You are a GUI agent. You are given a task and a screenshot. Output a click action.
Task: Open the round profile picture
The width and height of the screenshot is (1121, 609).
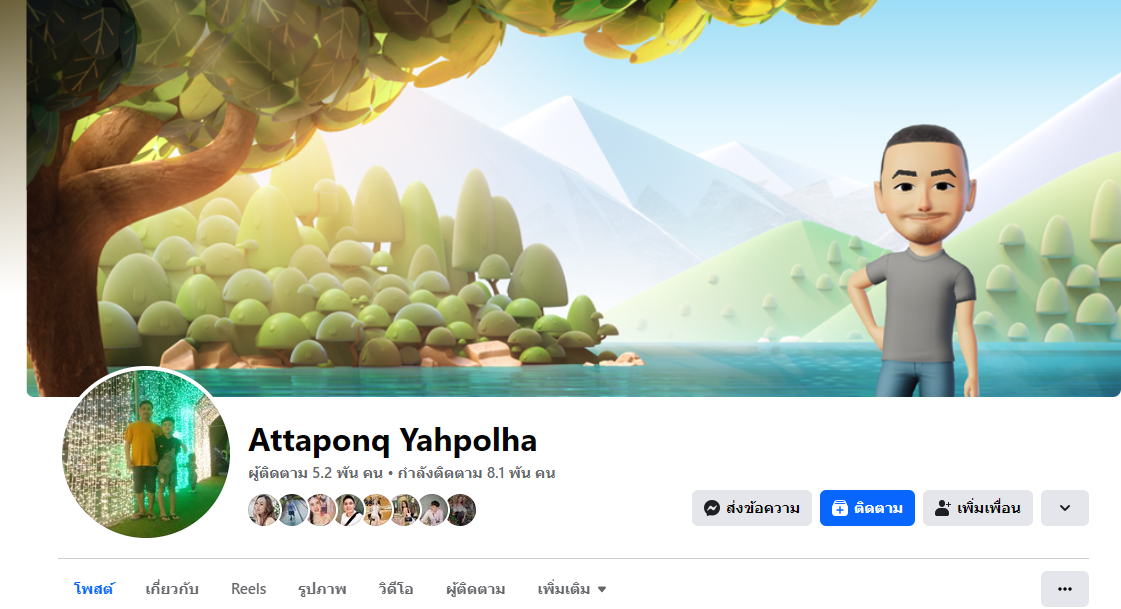coord(146,454)
